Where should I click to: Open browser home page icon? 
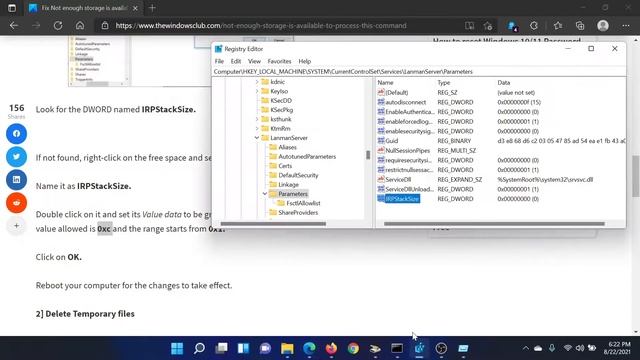pyautogui.click(x=80, y=25)
